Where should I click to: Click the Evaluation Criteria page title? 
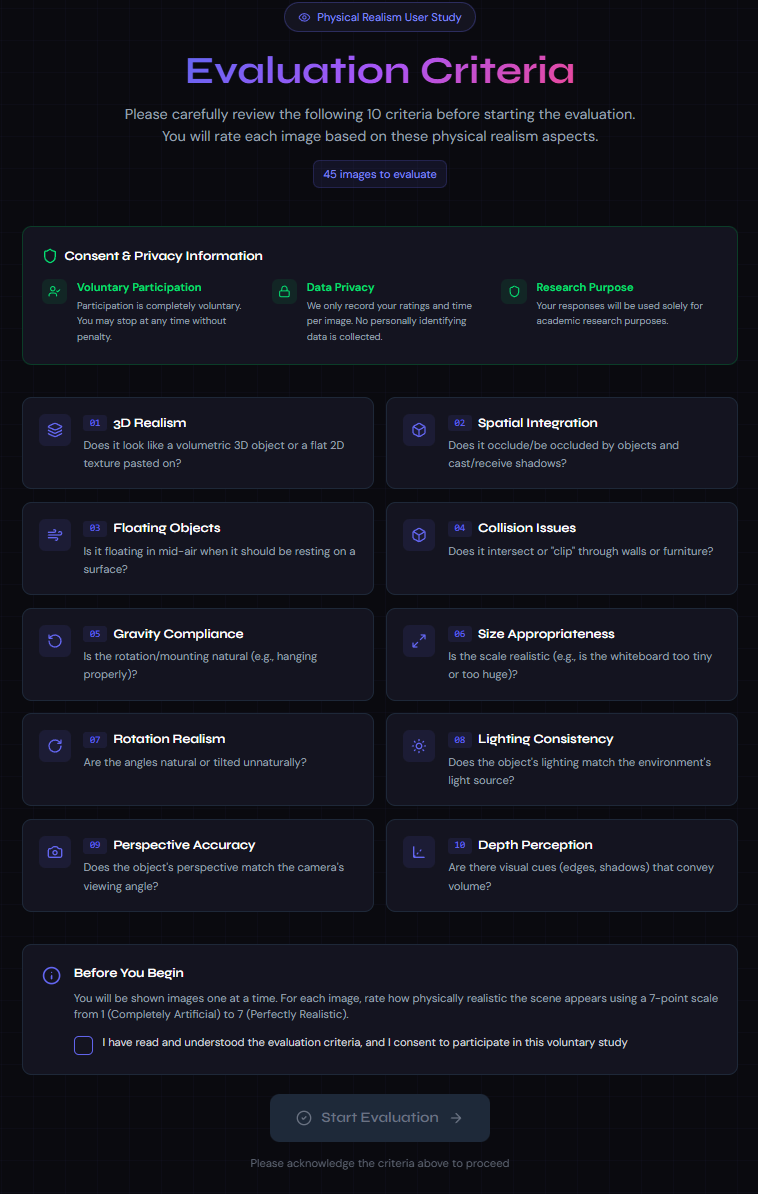[x=379, y=71]
